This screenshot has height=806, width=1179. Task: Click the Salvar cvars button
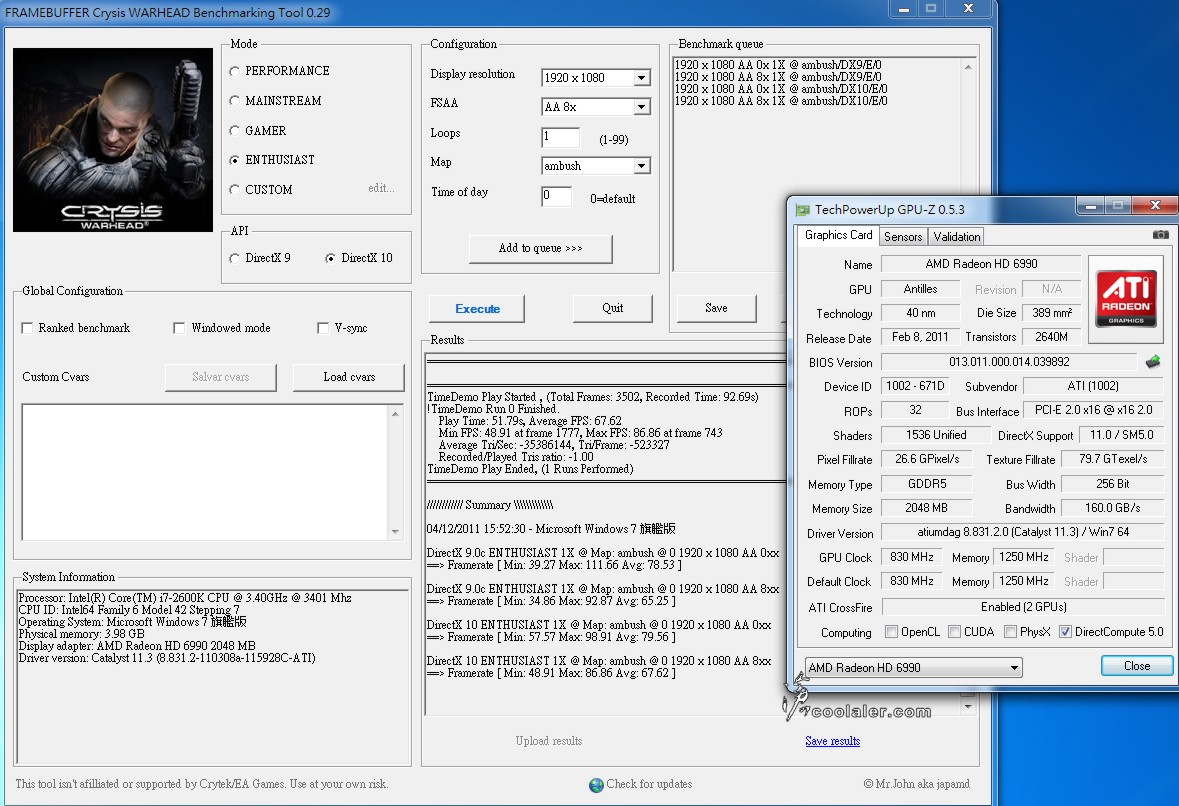point(220,377)
